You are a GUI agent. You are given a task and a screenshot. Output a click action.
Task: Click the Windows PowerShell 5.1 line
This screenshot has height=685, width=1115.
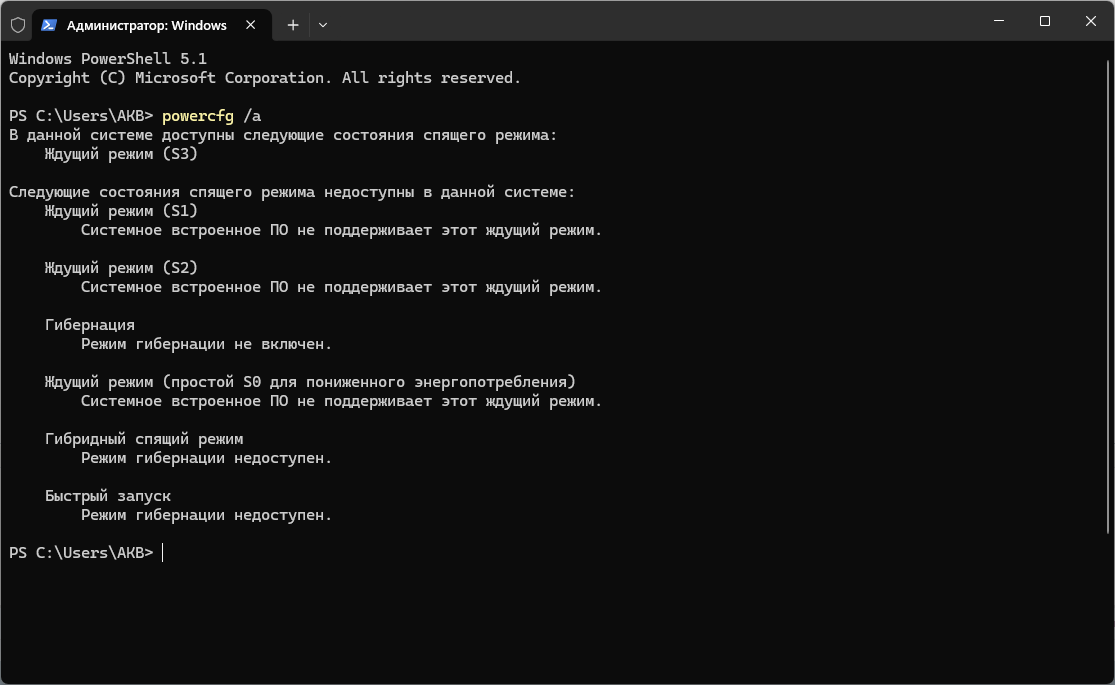point(108,59)
